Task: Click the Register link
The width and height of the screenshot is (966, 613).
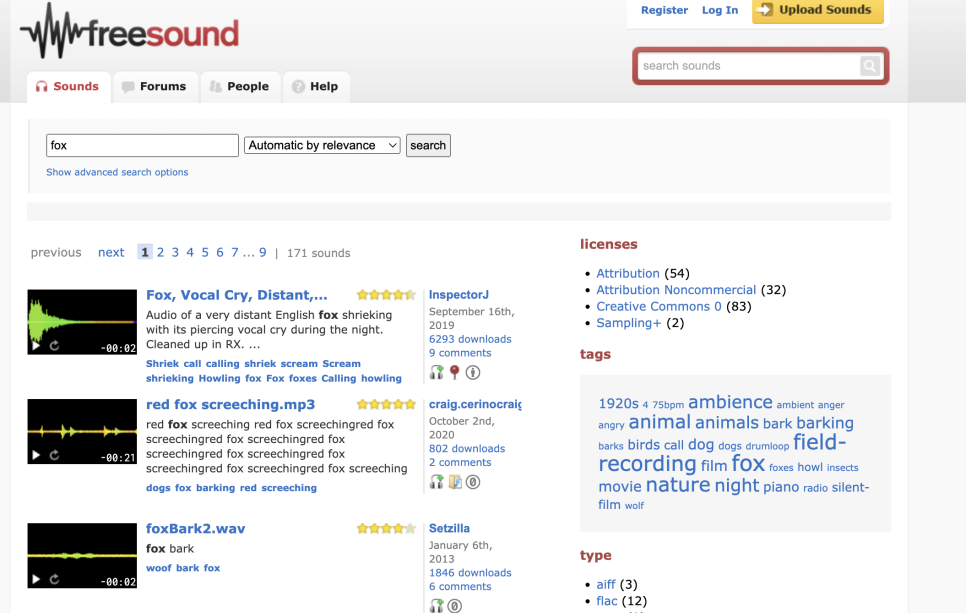Action: tap(664, 10)
